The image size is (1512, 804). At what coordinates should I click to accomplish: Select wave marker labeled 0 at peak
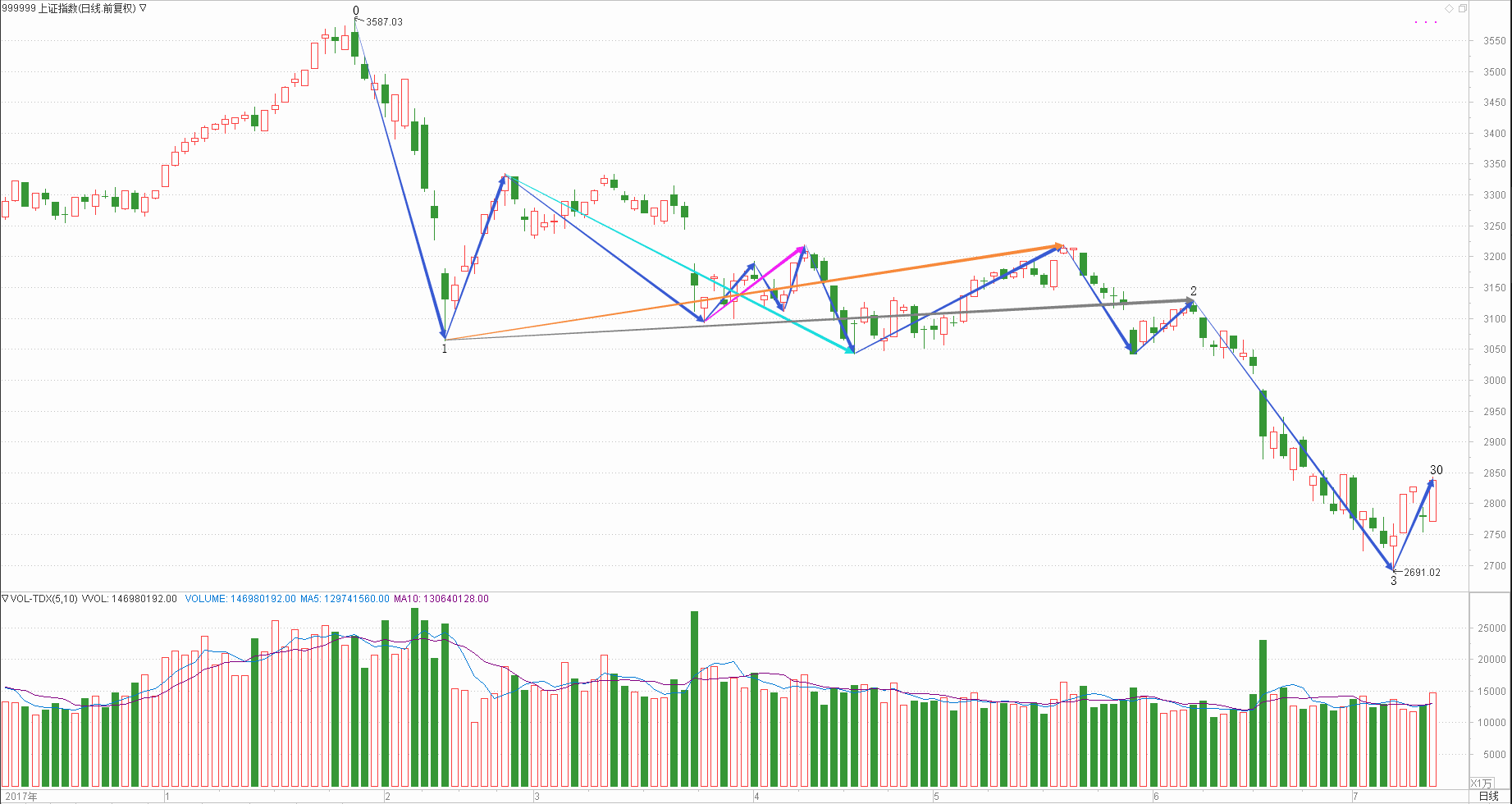pos(356,11)
